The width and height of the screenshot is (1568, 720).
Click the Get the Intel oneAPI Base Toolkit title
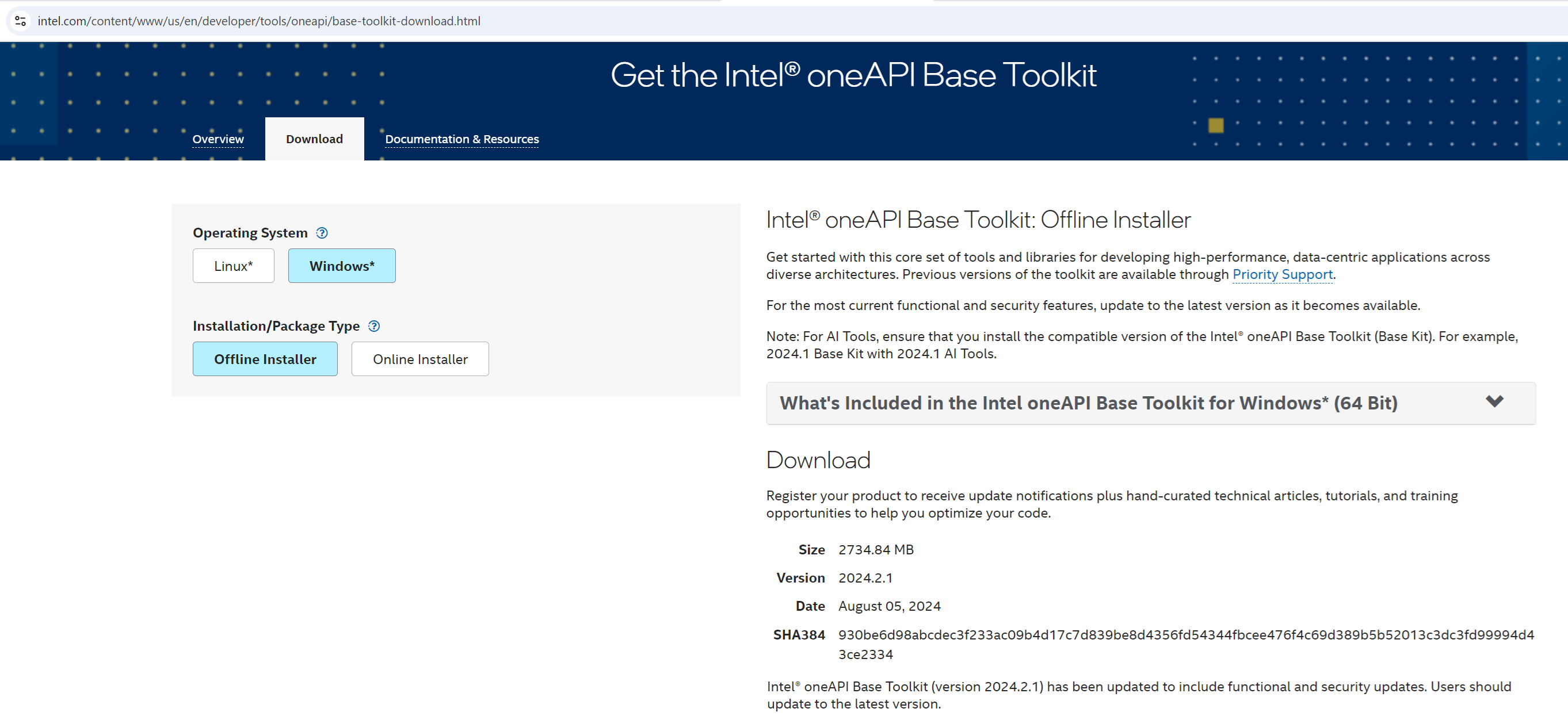click(x=853, y=75)
